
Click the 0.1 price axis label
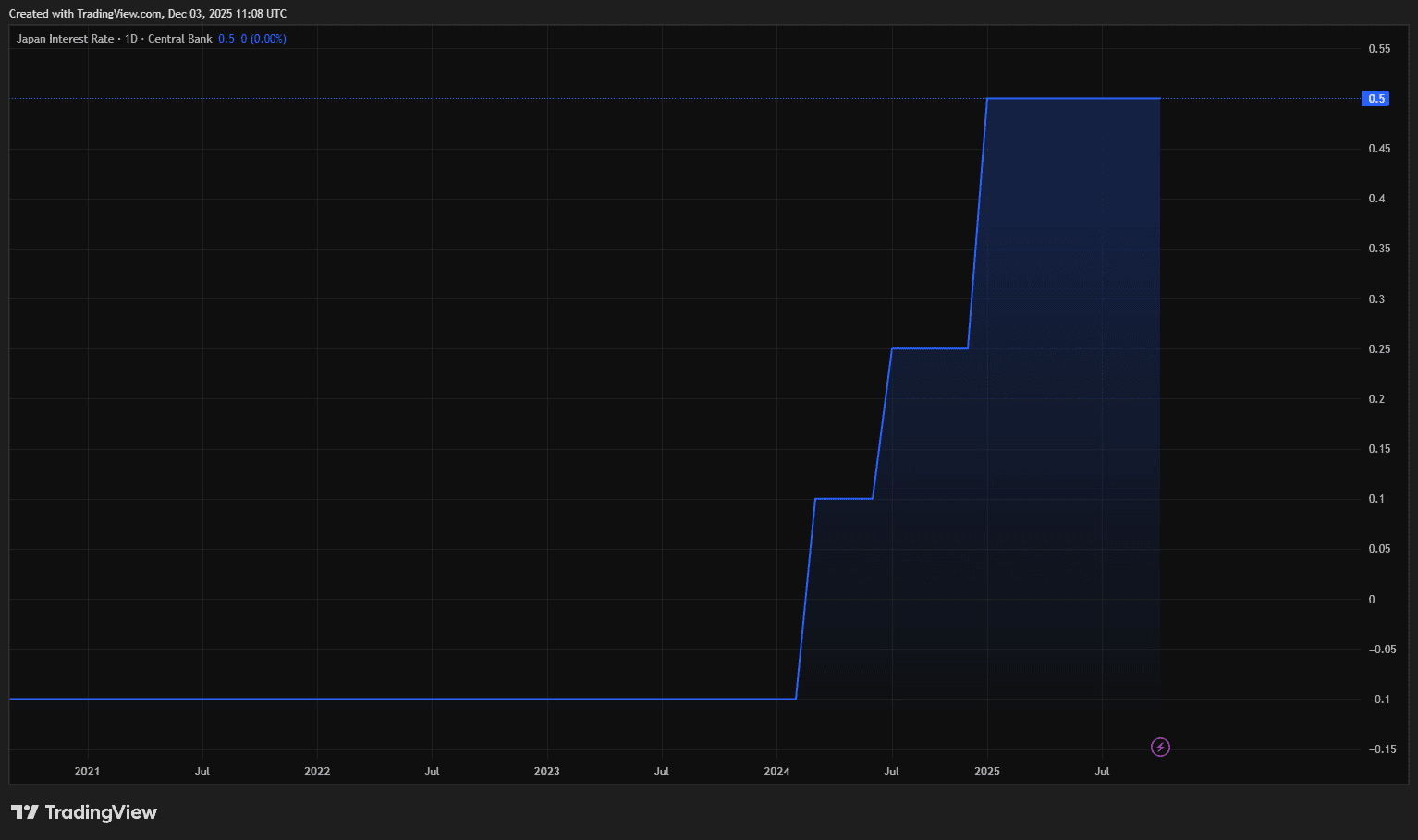(1376, 499)
